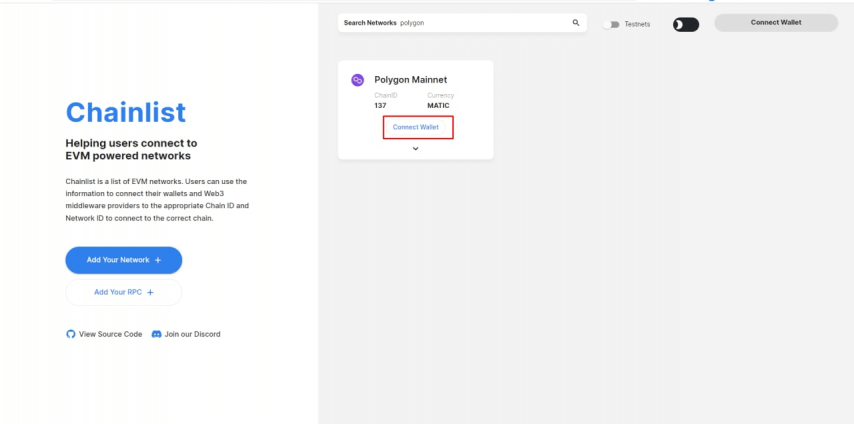Click the purple Polygon network logo
The width and height of the screenshot is (854, 424).
tap(358, 80)
